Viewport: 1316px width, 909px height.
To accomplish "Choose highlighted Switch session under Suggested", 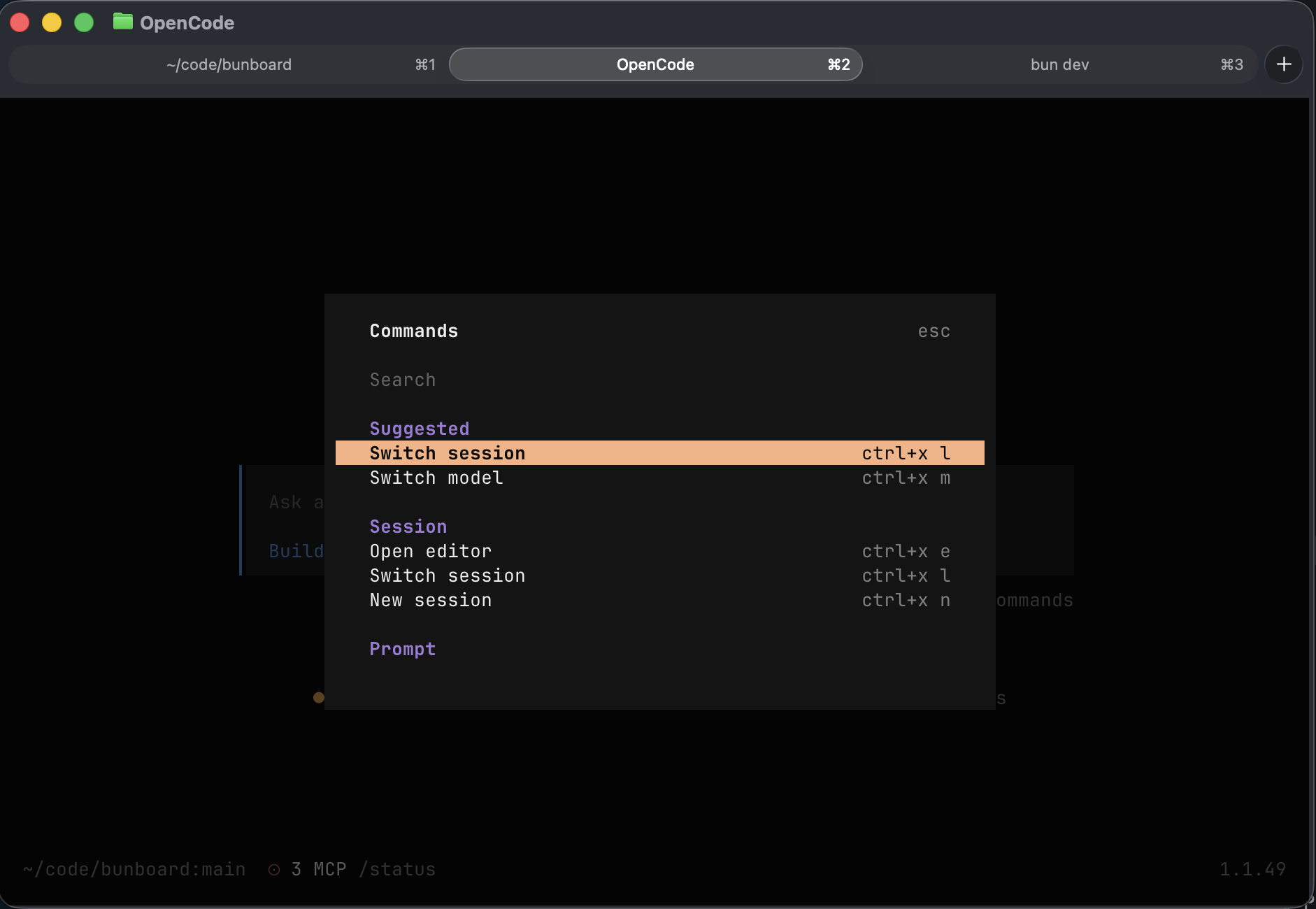I will [x=660, y=453].
